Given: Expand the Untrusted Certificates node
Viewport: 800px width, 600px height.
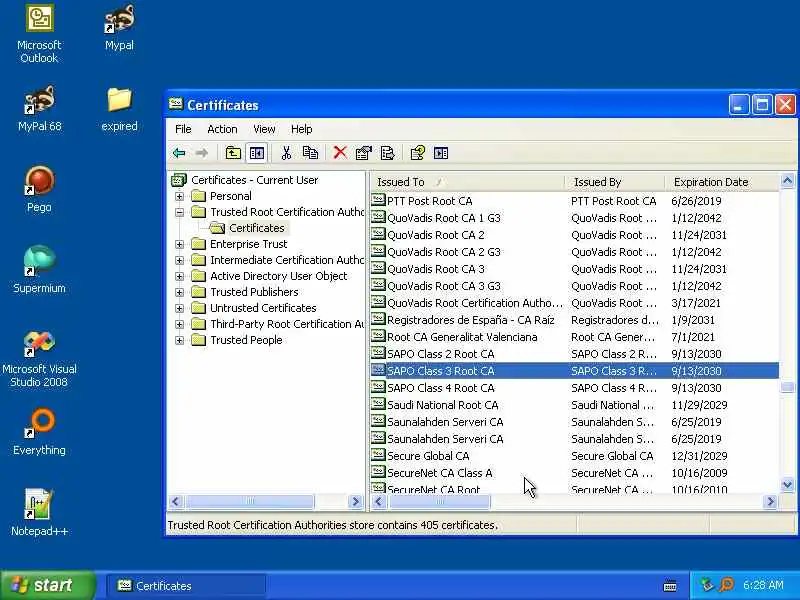Looking at the screenshot, I should [x=180, y=308].
